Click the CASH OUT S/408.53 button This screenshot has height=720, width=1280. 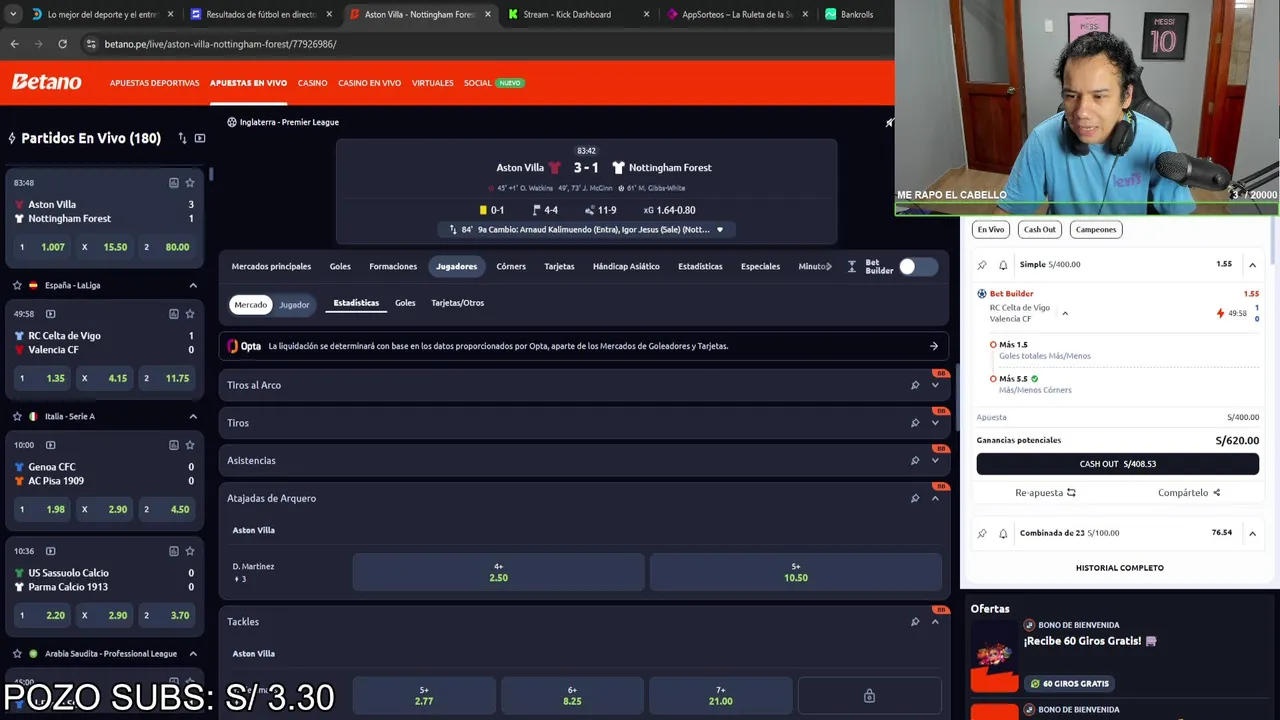(x=1118, y=464)
